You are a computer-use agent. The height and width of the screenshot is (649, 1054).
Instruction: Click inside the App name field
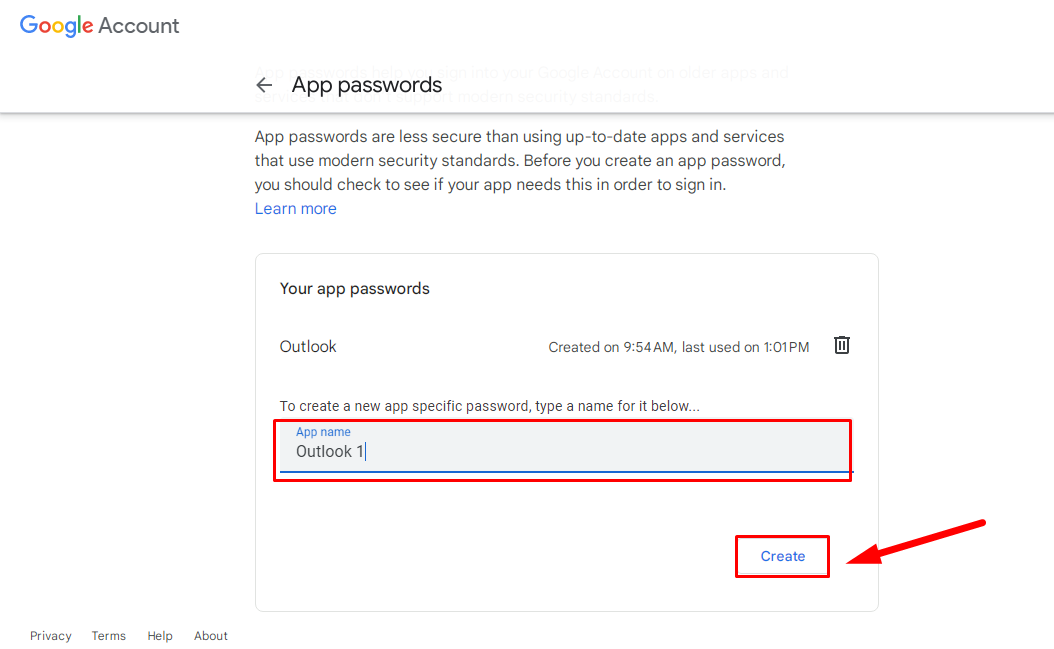click(x=563, y=451)
